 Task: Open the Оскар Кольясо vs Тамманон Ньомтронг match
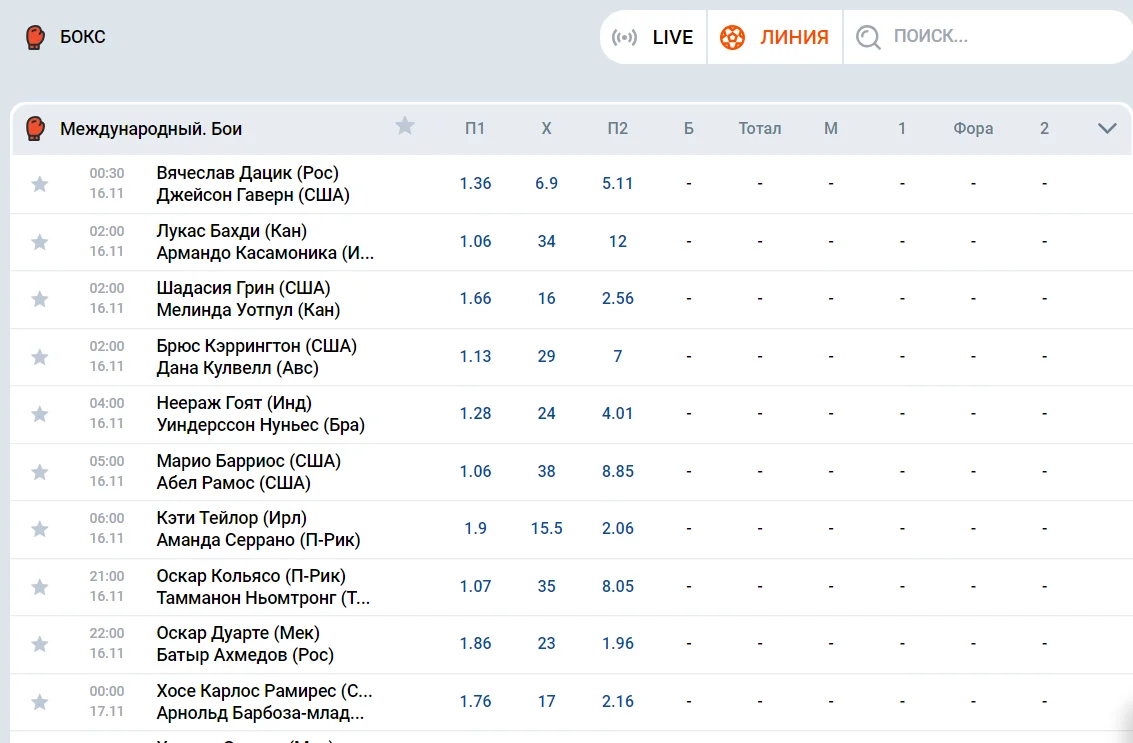(263, 587)
